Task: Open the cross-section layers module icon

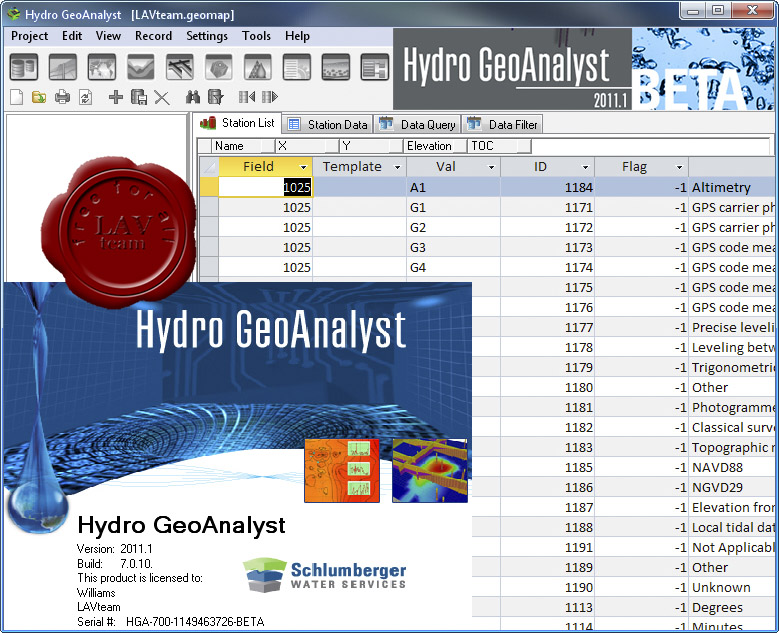Action: (141, 67)
